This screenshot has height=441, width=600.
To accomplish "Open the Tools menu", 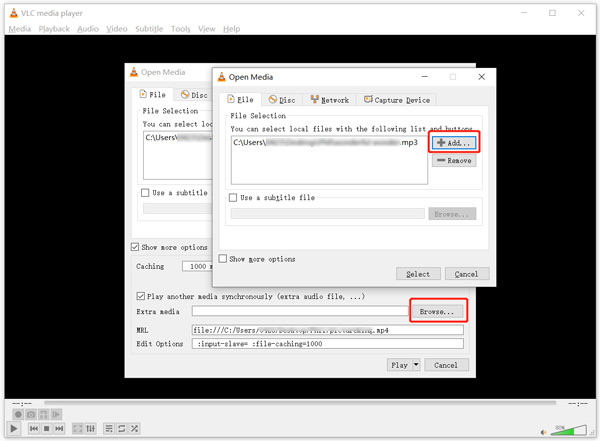I will tap(181, 29).
